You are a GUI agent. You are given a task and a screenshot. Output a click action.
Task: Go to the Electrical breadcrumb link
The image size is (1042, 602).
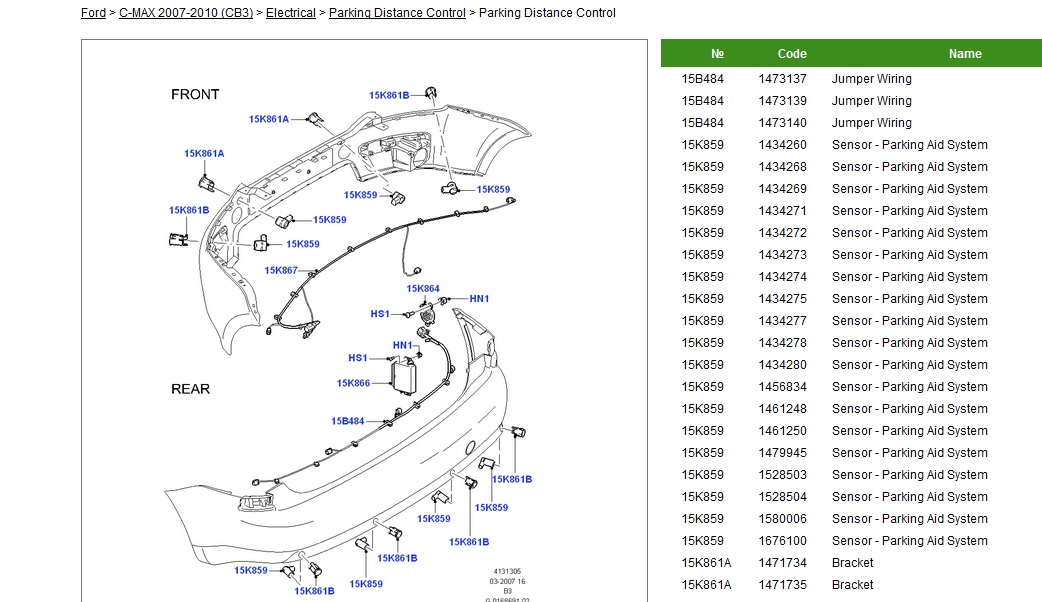pos(290,13)
